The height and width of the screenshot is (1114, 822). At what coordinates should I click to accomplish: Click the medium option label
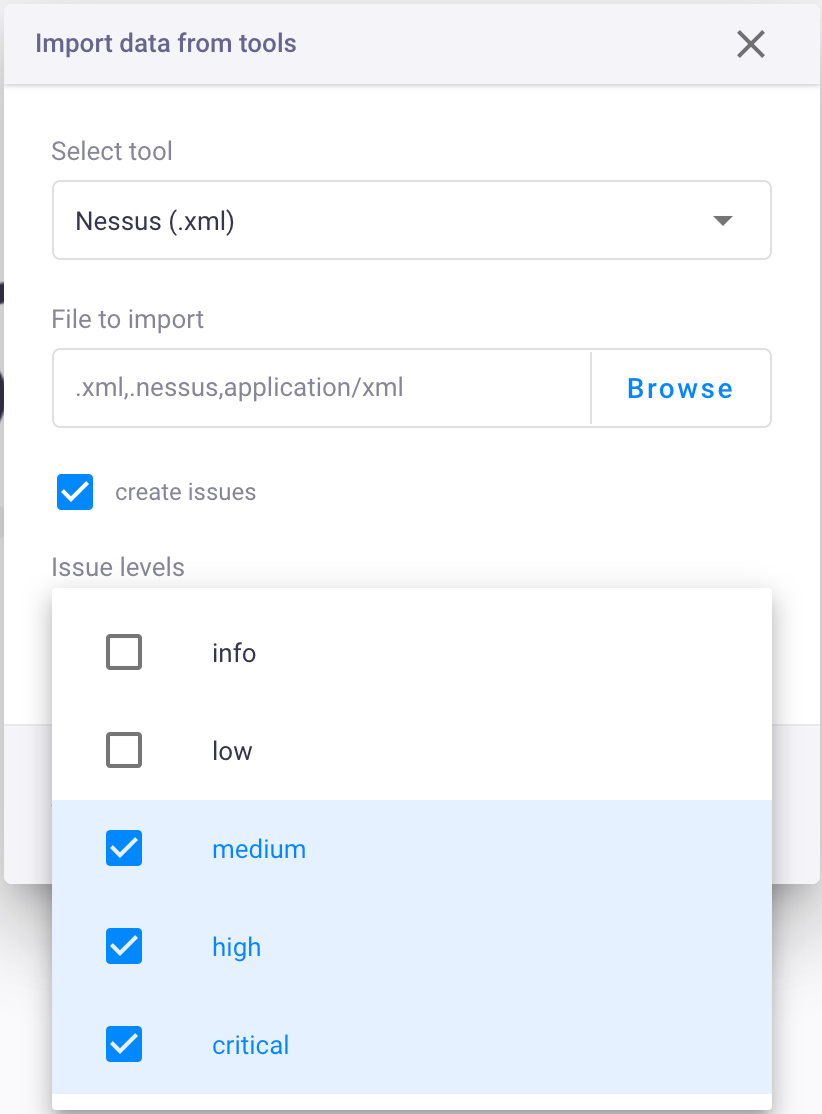[259, 849]
